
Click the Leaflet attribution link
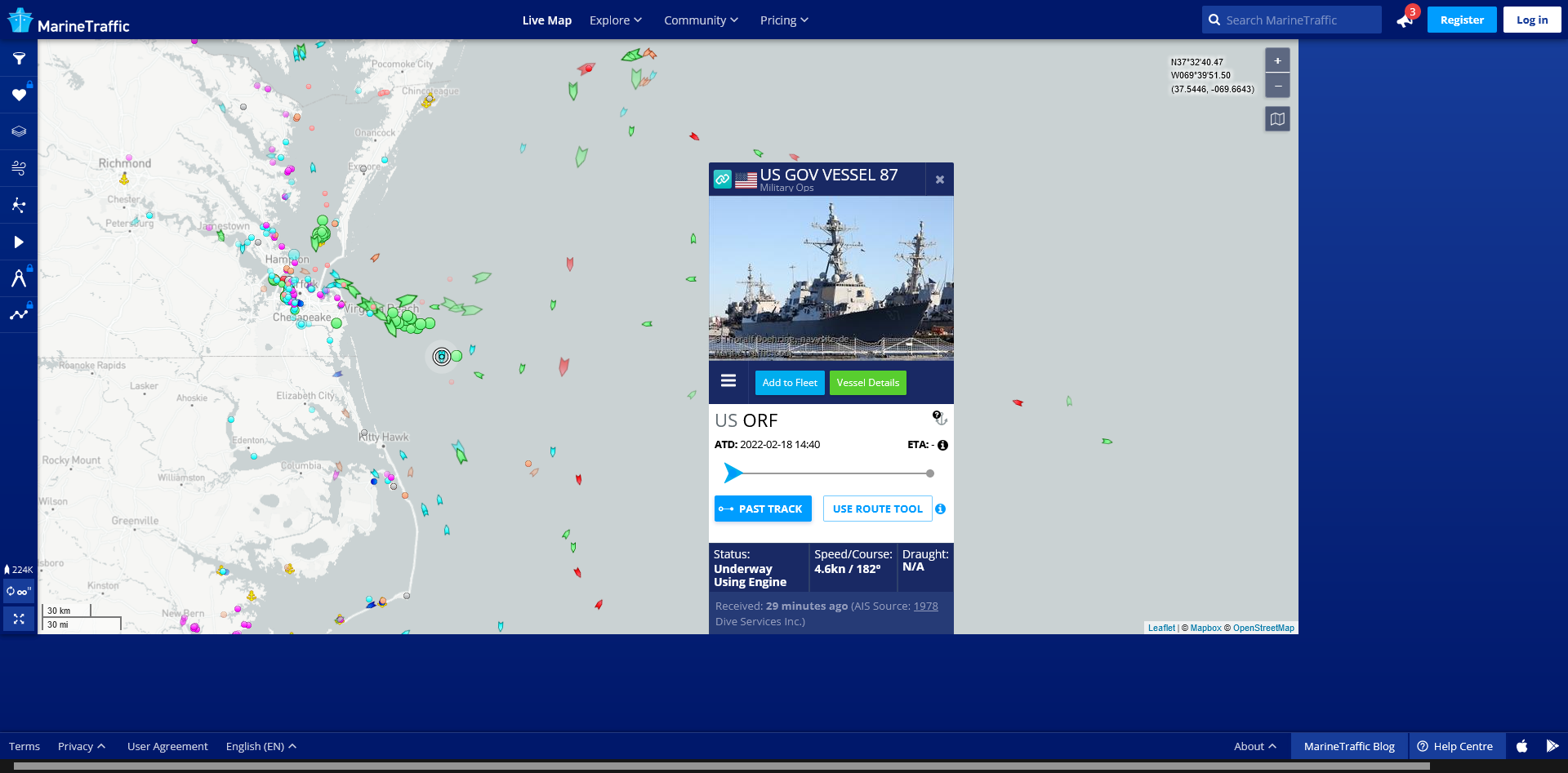(1161, 628)
